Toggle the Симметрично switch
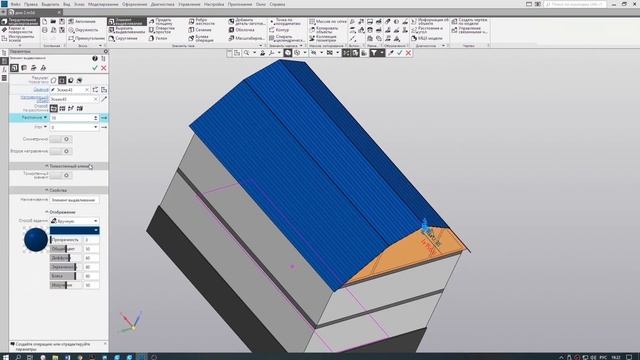 point(60,139)
